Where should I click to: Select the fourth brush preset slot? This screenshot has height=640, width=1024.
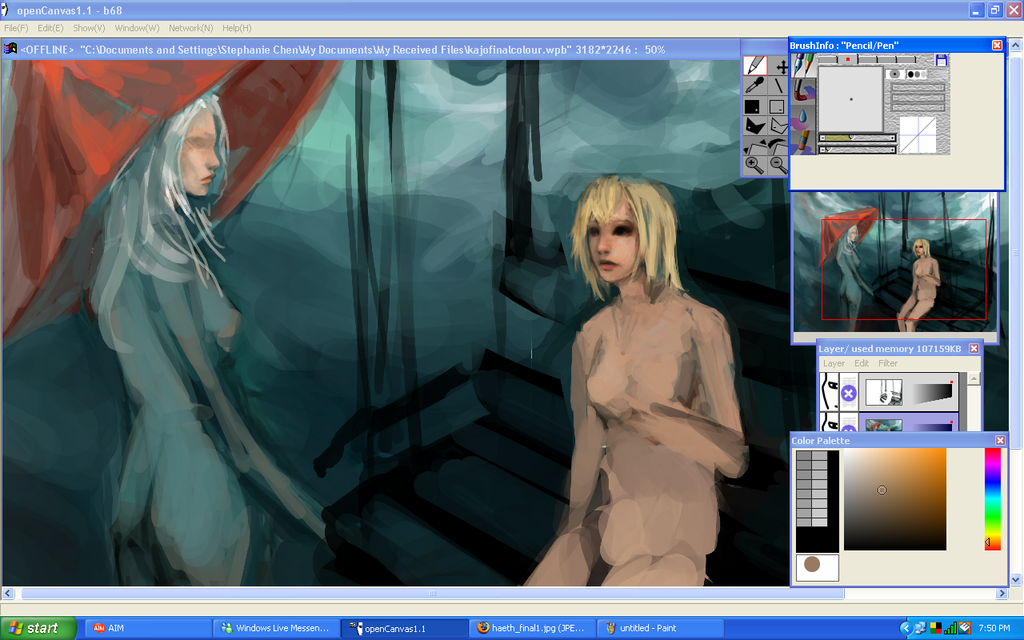(887, 59)
